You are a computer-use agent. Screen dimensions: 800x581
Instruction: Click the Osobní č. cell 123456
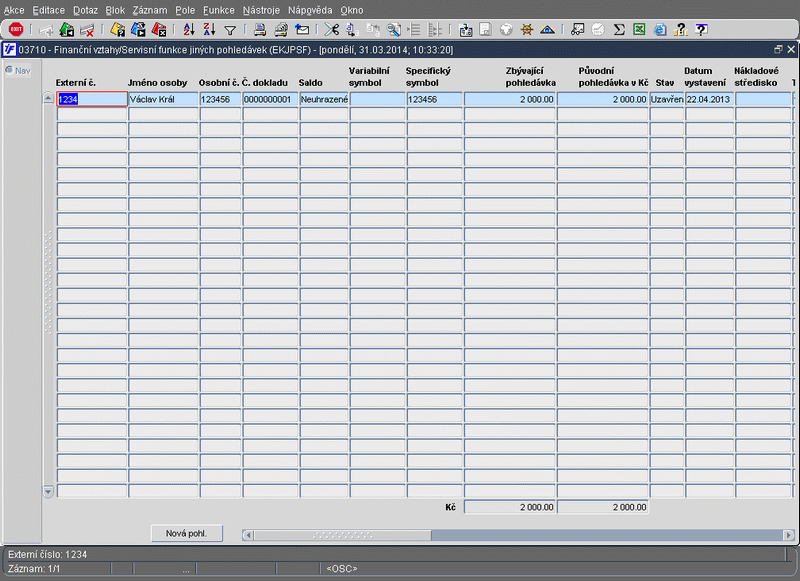220,99
